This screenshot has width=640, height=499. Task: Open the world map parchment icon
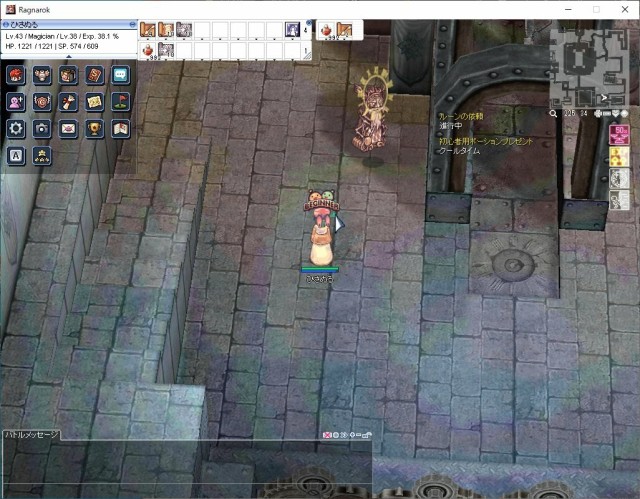(94, 102)
